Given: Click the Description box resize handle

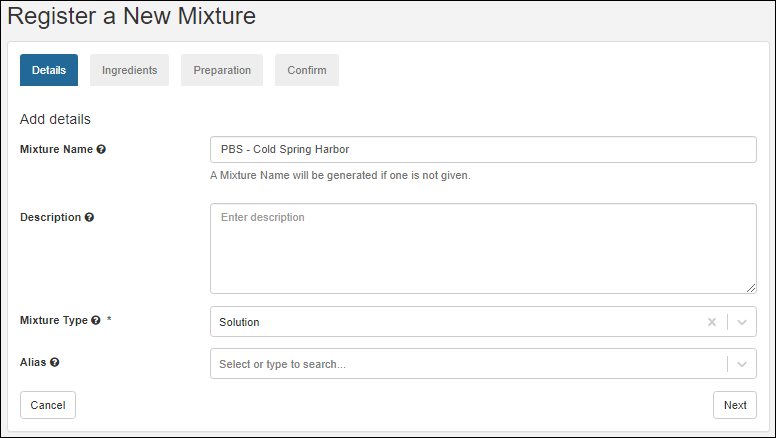Looking at the screenshot, I should pos(750,287).
